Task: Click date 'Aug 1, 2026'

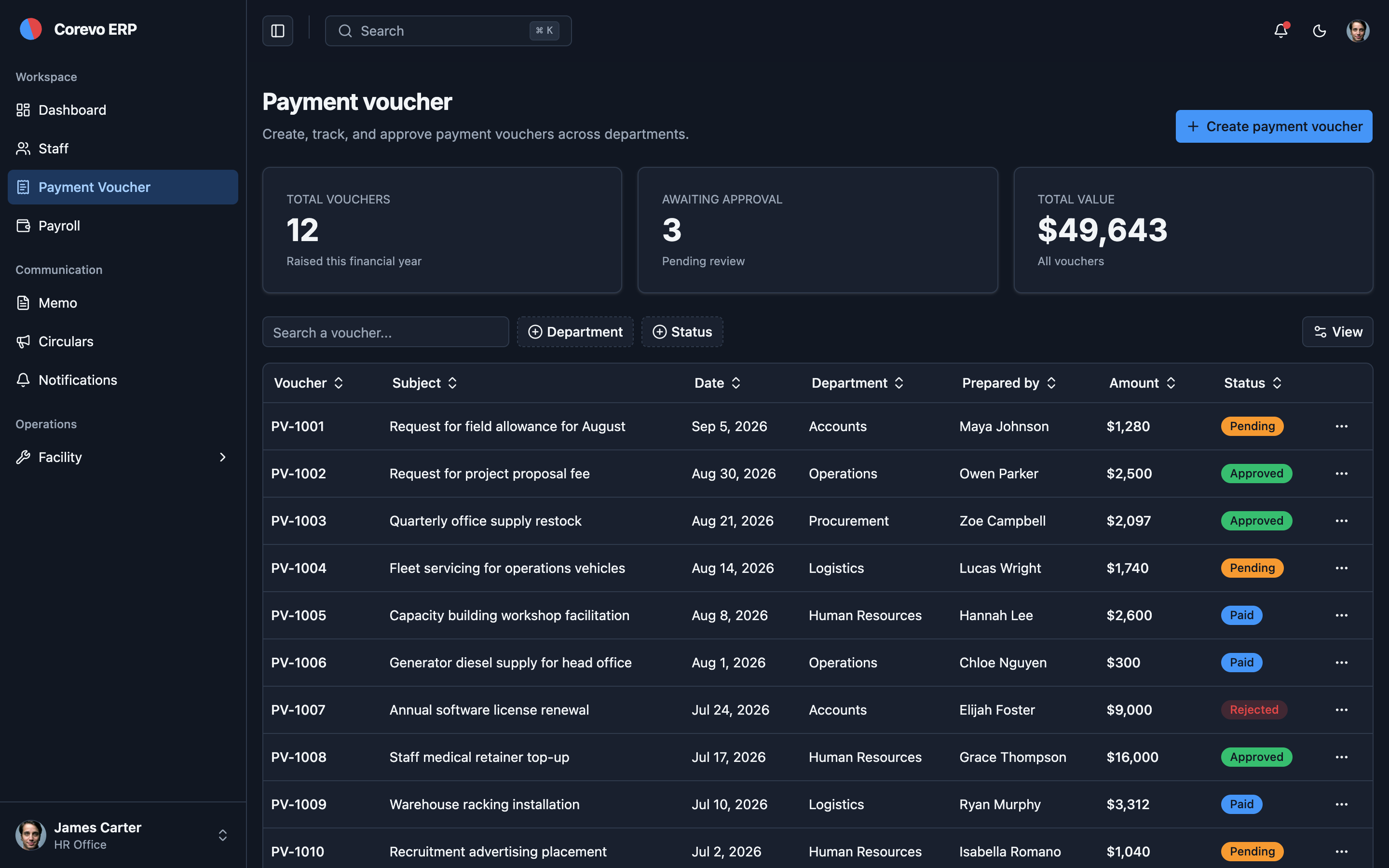Action: point(728,663)
